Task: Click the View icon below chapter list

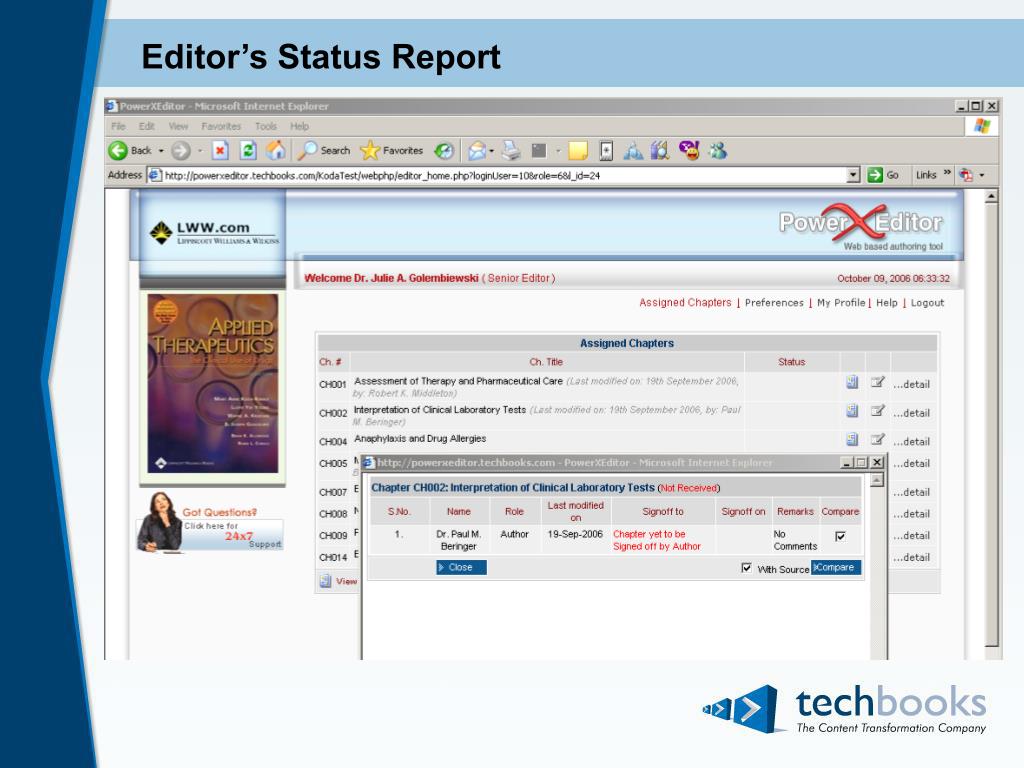Action: pyautogui.click(x=325, y=581)
